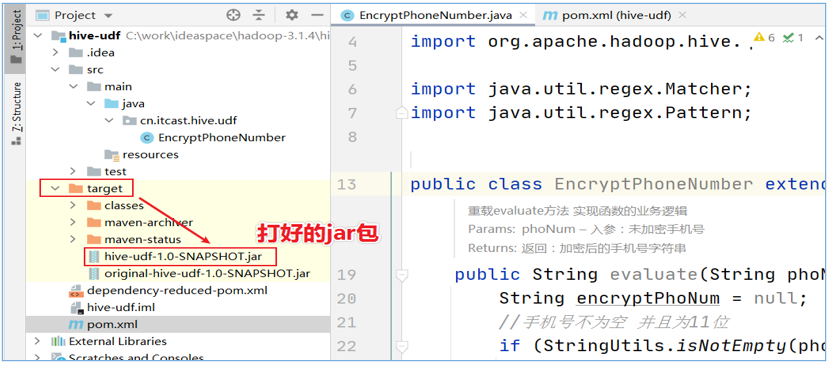Image resolution: width=833 pixels, height=367 pixels.
Task: Click the typo check indicator showing 1
Action: (793, 37)
